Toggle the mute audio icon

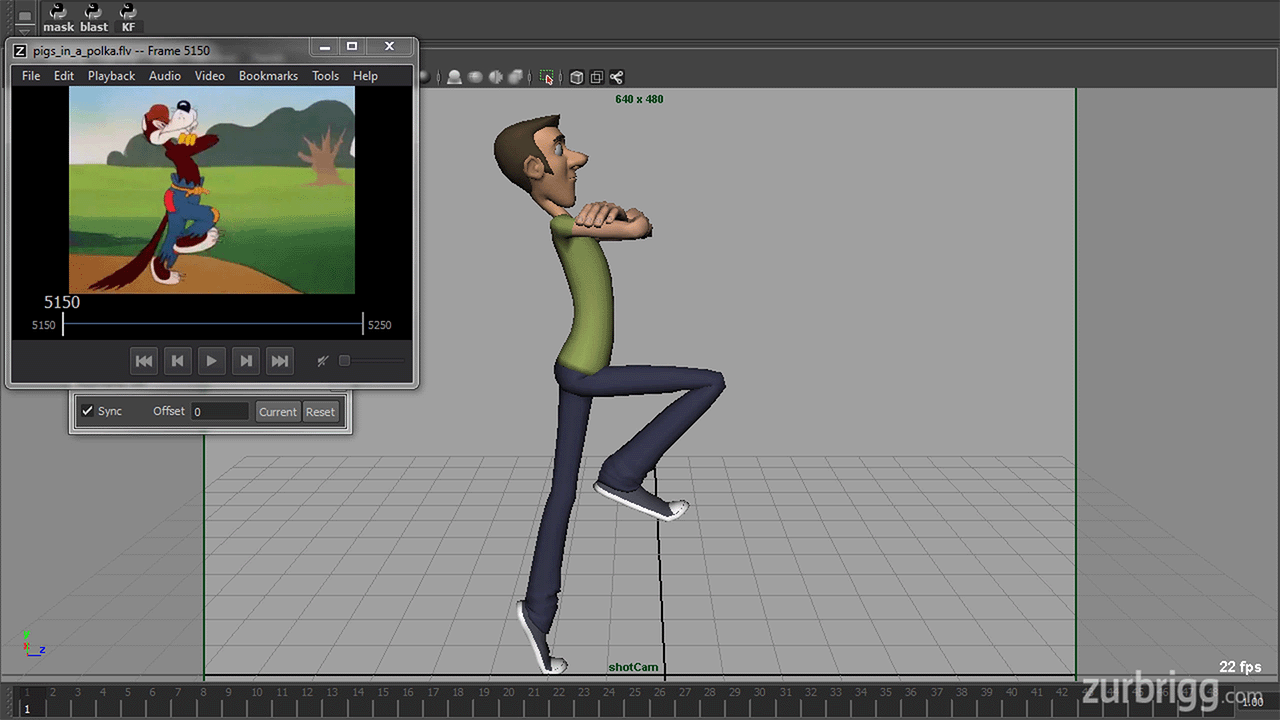[322, 361]
